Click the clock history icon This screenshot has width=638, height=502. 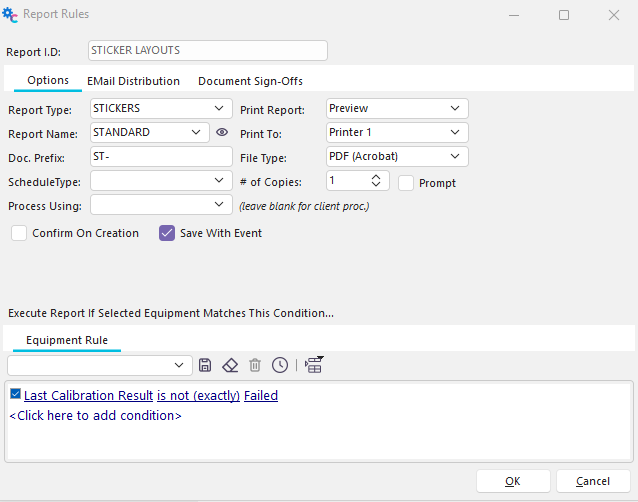click(280, 366)
